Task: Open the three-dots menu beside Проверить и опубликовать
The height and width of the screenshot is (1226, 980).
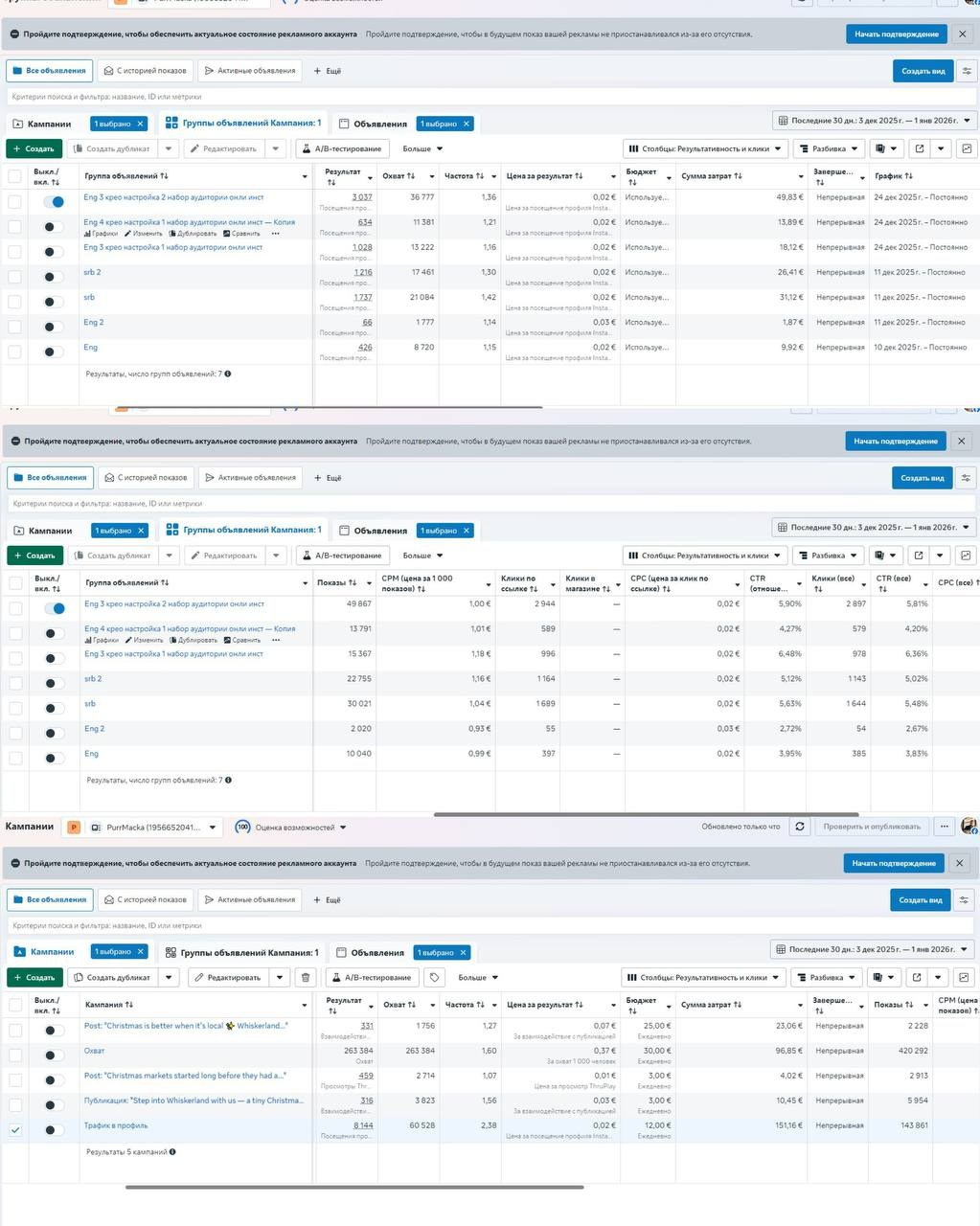Action: click(x=945, y=827)
